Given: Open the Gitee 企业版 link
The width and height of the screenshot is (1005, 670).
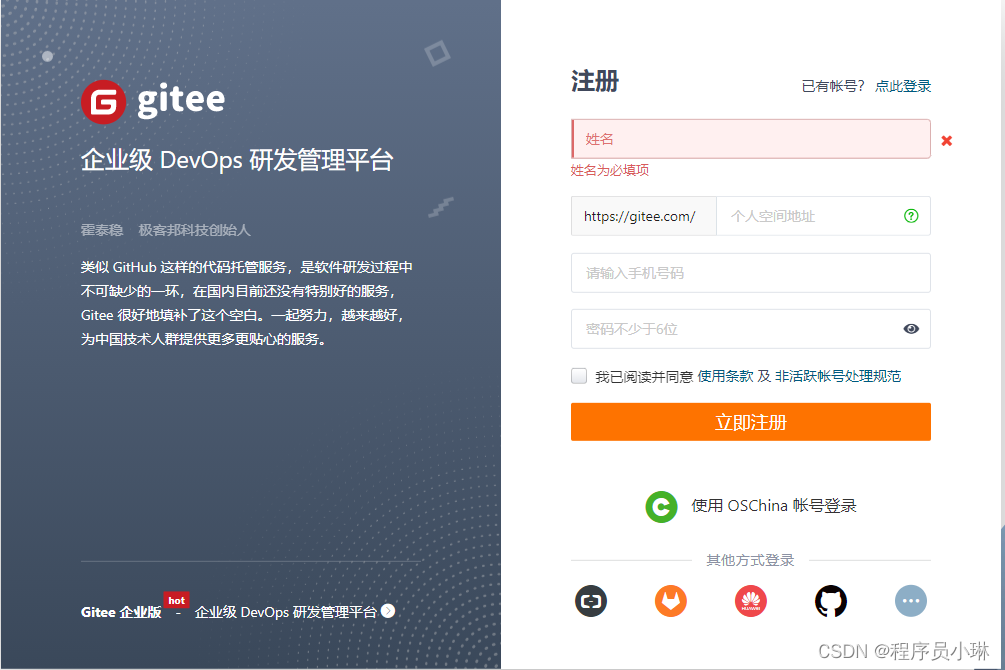Looking at the screenshot, I should click(x=121, y=612).
